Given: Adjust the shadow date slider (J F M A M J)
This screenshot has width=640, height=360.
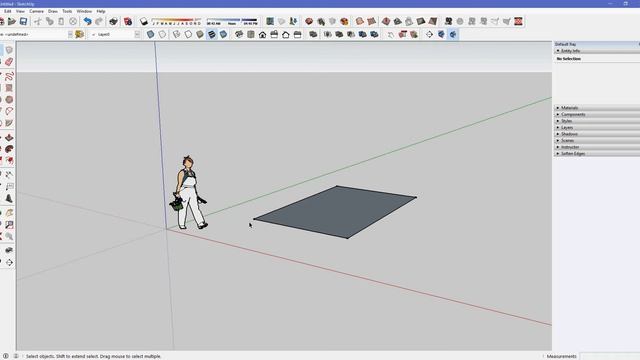Looking at the screenshot, I should [176, 21].
